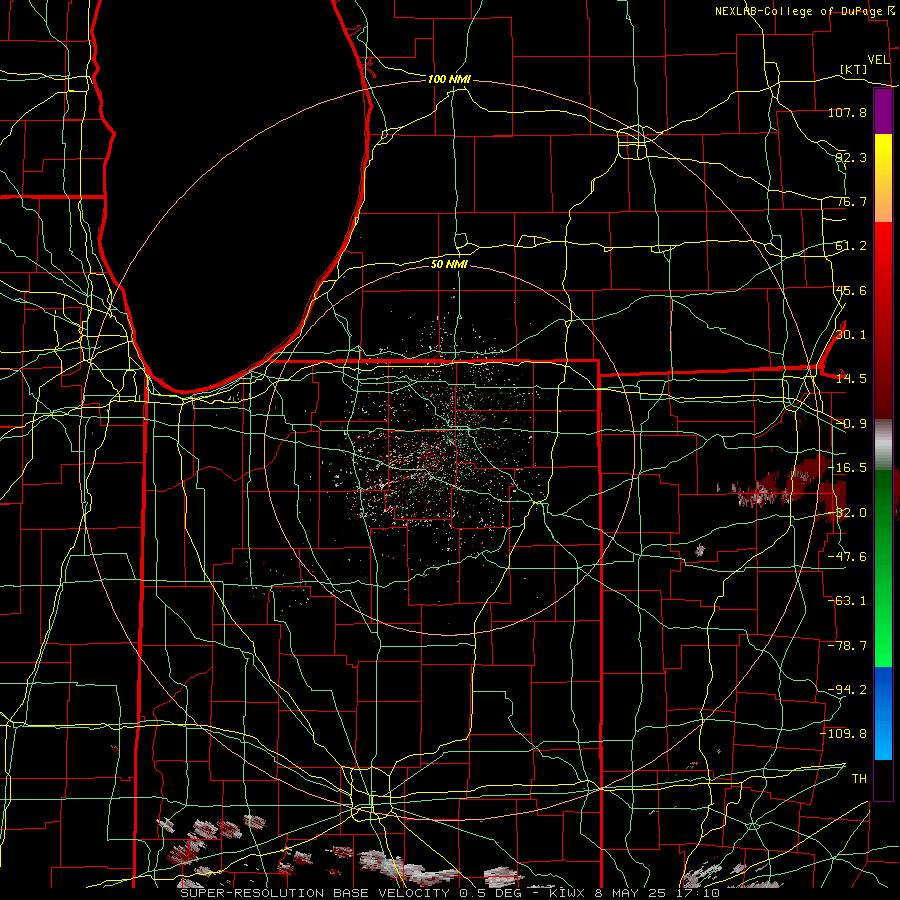
Task: Click the 14.5 velocity scale value
Action: 851,379
